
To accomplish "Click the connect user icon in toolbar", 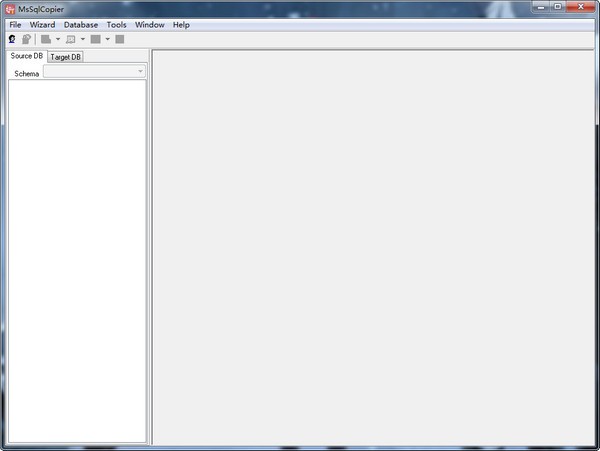I will click(x=12, y=39).
